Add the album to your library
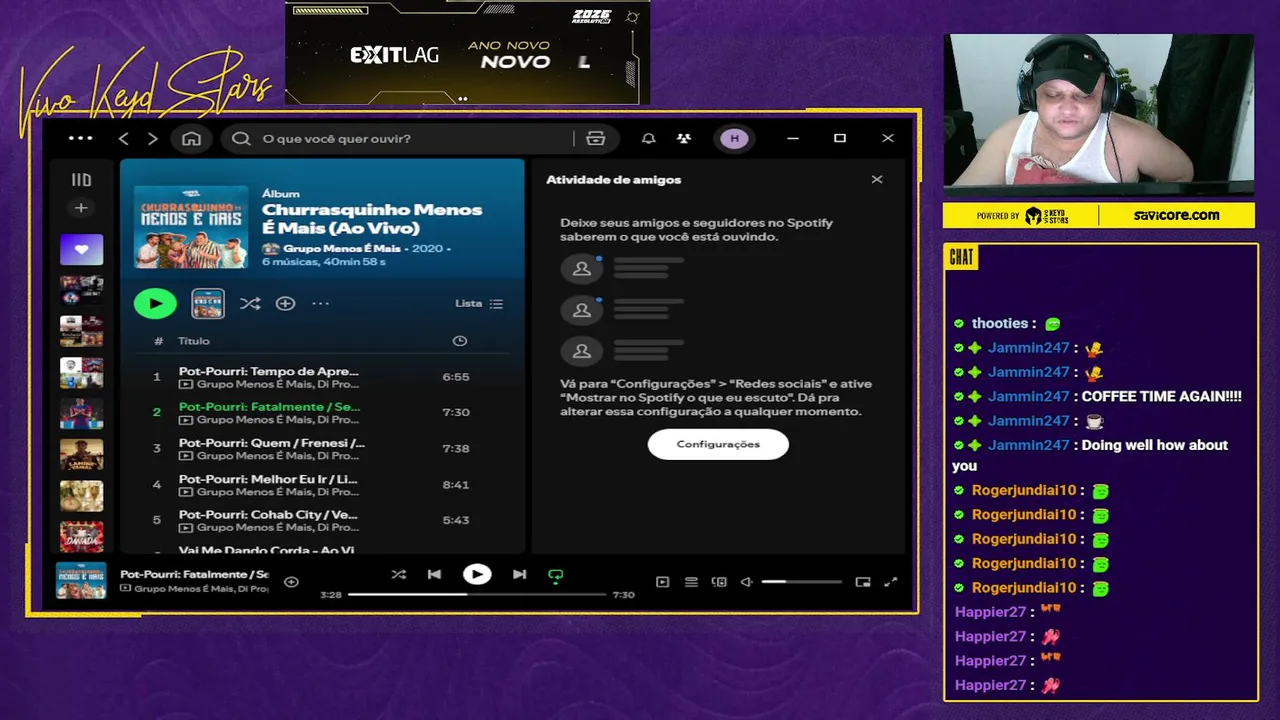 pos(285,303)
